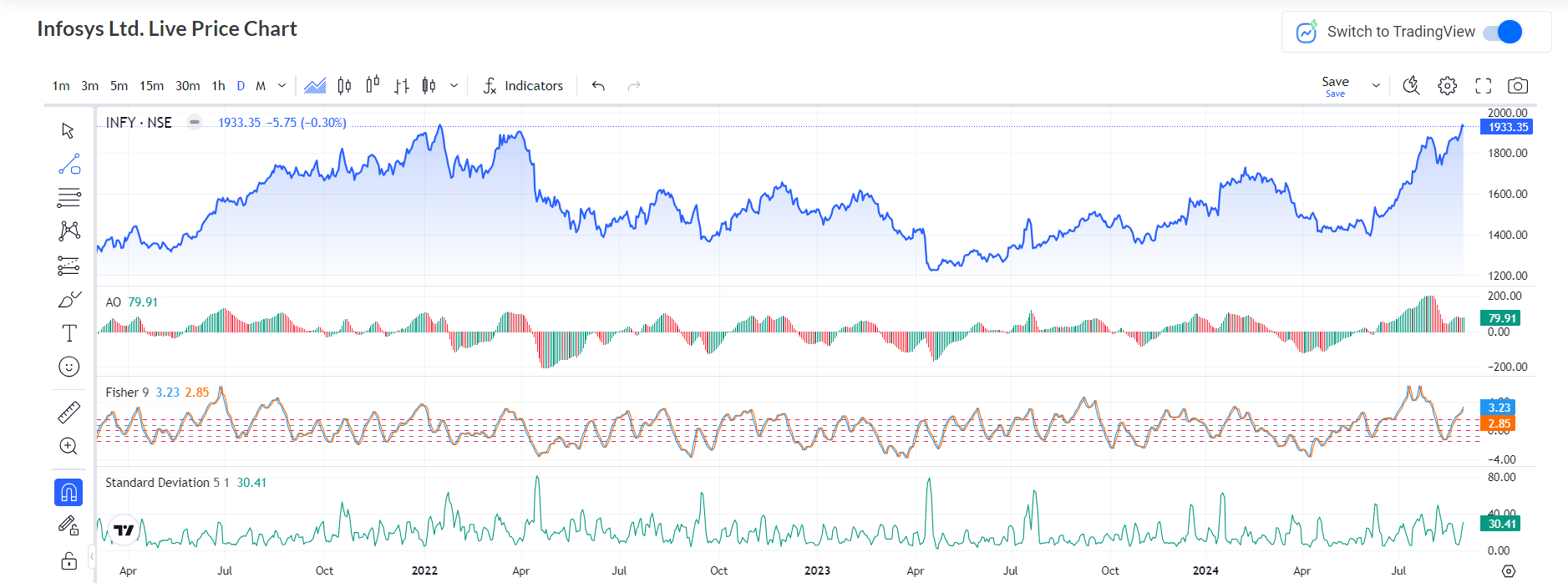The height and width of the screenshot is (583, 1568).
Task: Open the Indicators dialog
Action: pos(523,85)
